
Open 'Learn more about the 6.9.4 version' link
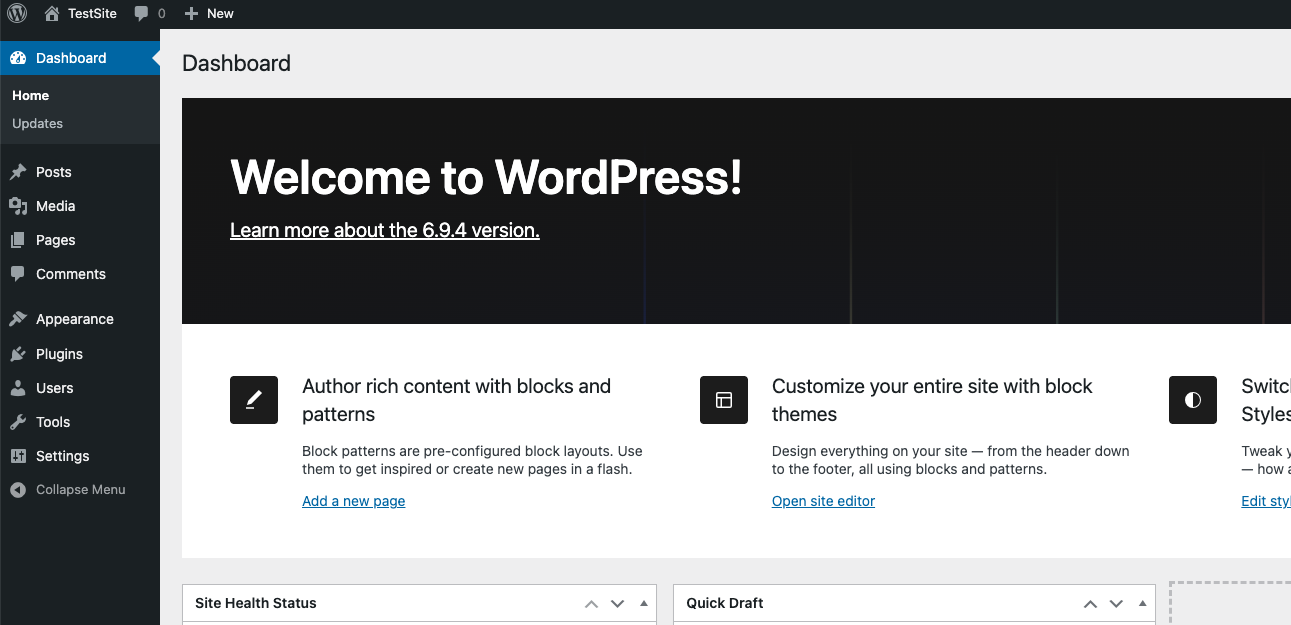(x=384, y=230)
